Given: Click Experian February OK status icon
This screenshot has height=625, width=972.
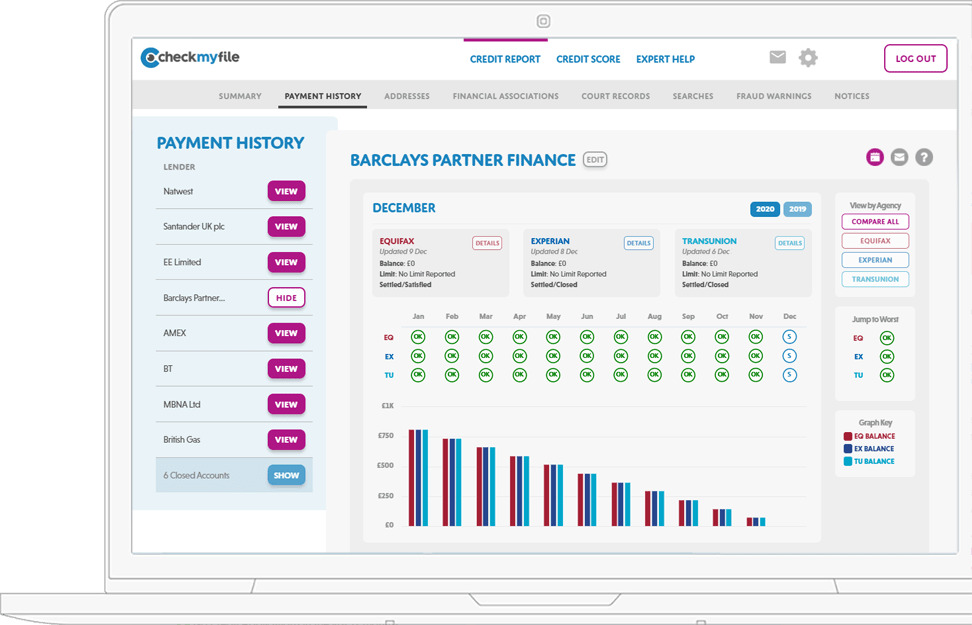Looking at the screenshot, I should coord(452,356).
